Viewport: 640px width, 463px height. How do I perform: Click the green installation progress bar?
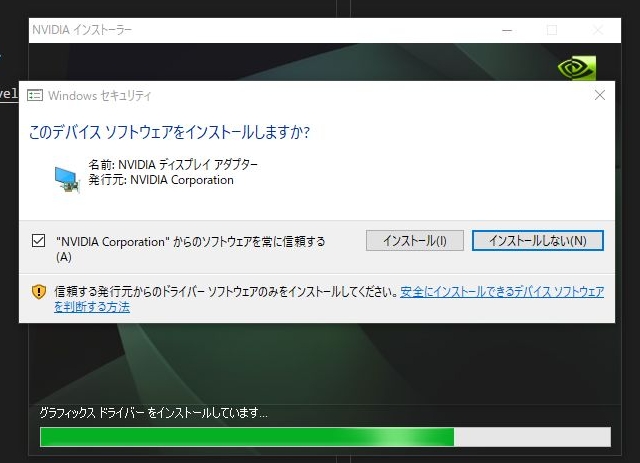tap(325, 437)
